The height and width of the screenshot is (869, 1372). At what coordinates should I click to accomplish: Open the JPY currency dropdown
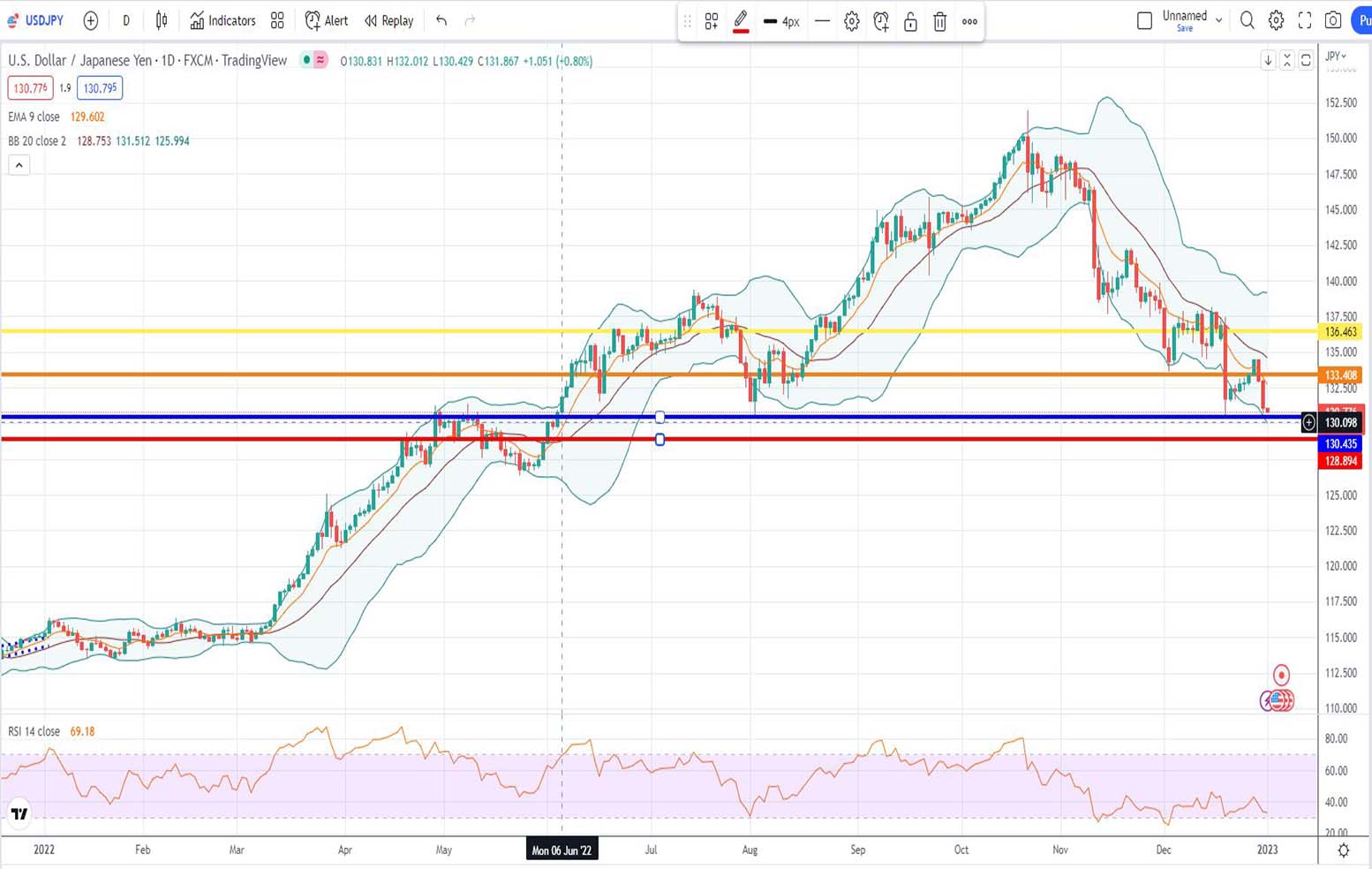click(1336, 57)
